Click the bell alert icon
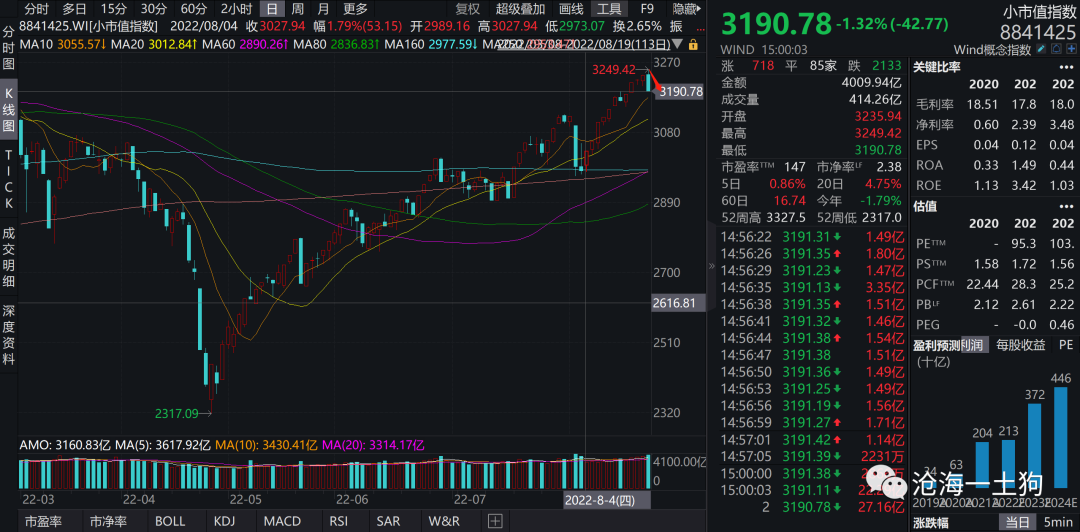Screen dimensions: 1080x532 (x=1056, y=49)
